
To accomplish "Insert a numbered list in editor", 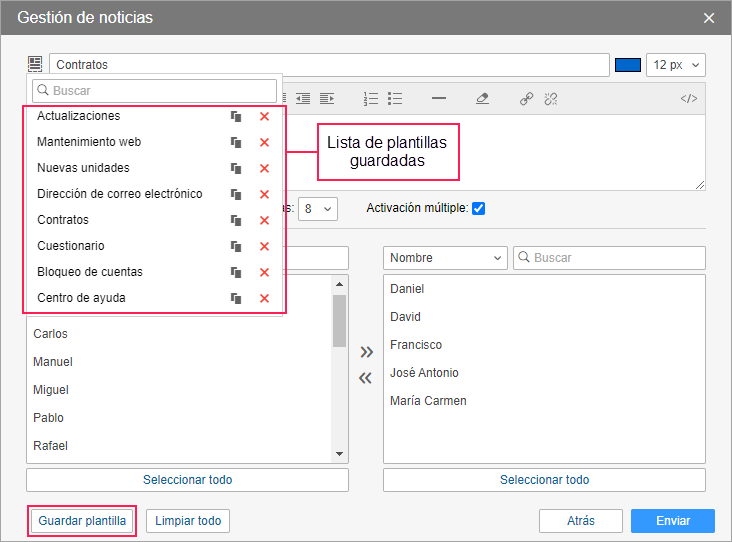I will pos(371,99).
